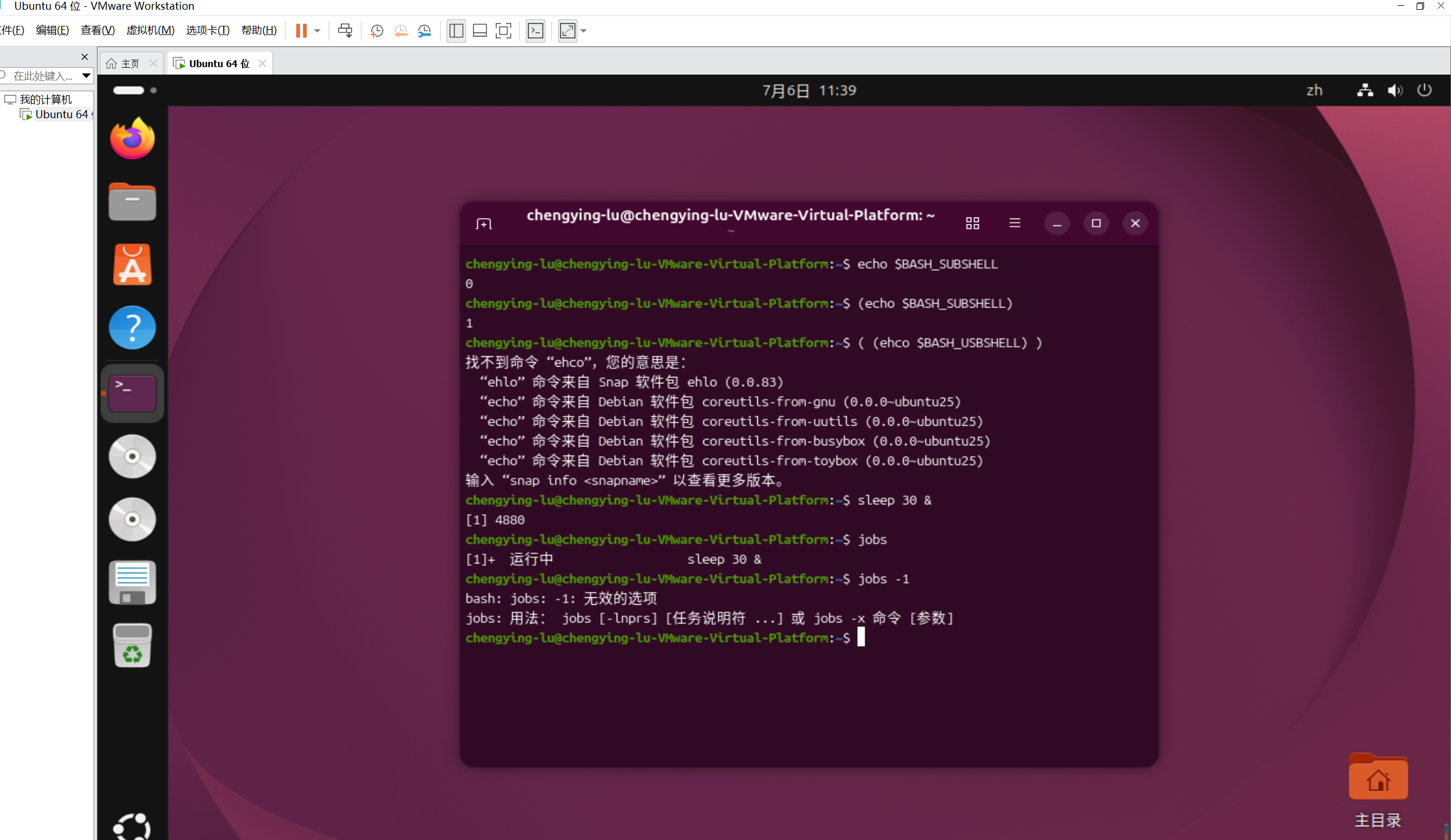Click the '[1] 4880' output line

pyautogui.click(x=495, y=519)
